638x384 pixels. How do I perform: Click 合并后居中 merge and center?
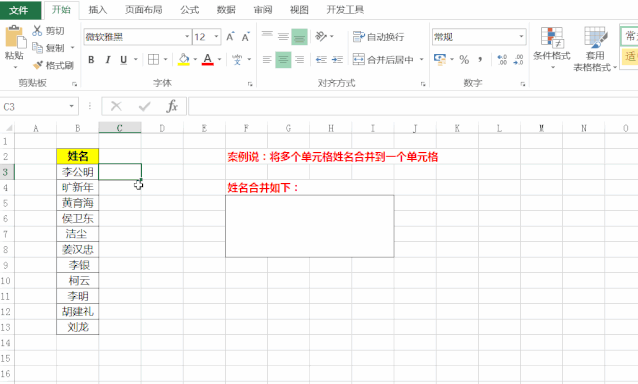point(383,60)
